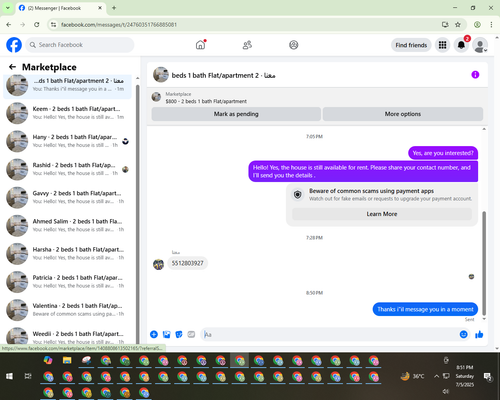Click the Search Facebook field

click(x=80, y=45)
